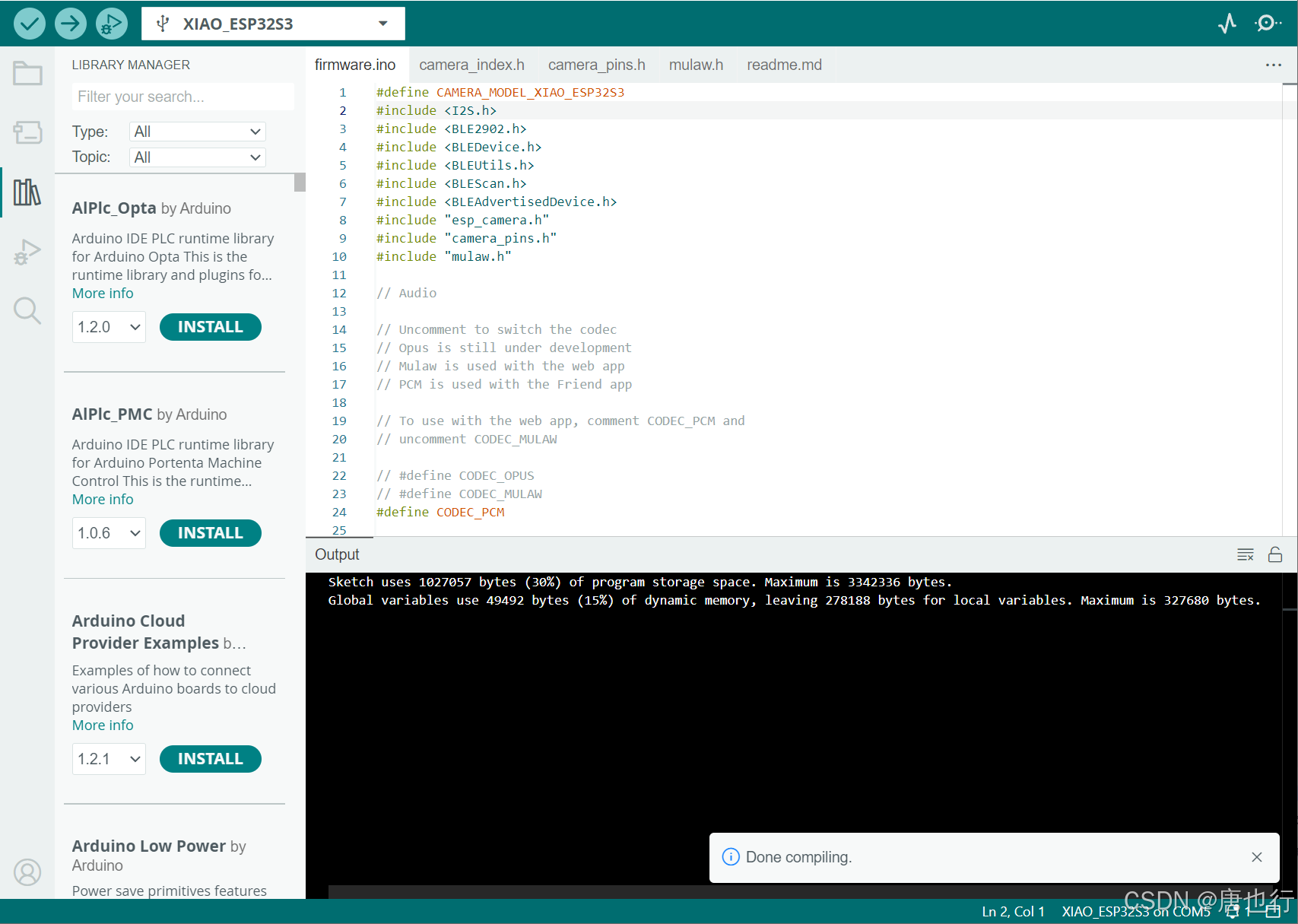Click the // #define CODEC_MULAW comment line
This screenshot has width=1298, height=924.
click(x=459, y=494)
